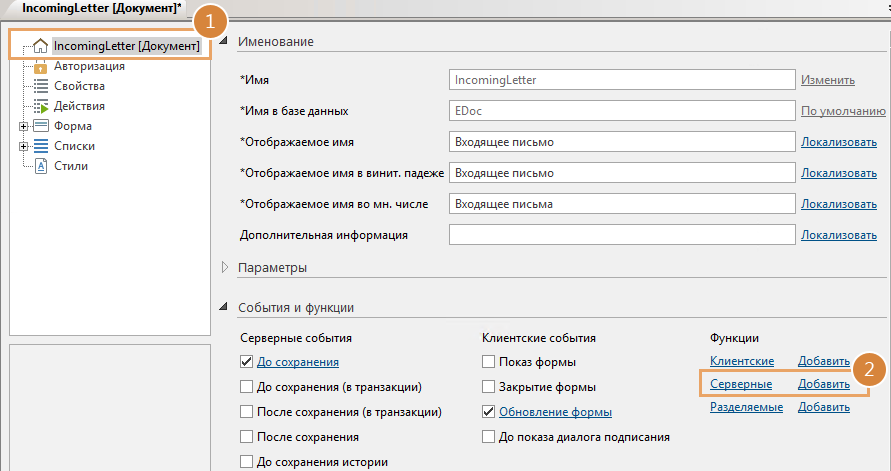891x471 pixels.
Task: Click the lock icon next to Авторизация
Action: point(41,67)
